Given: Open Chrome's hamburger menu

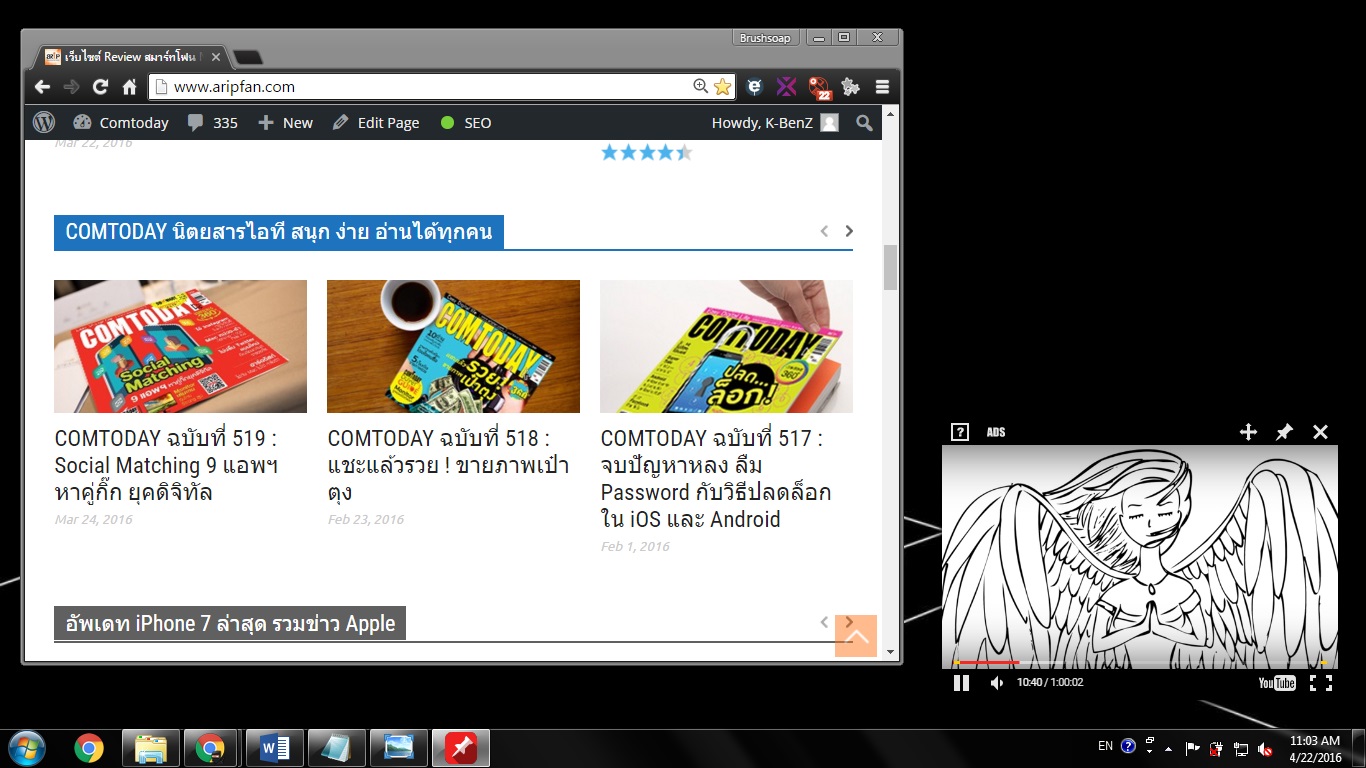Looking at the screenshot, I should click(x=882, y=87).
